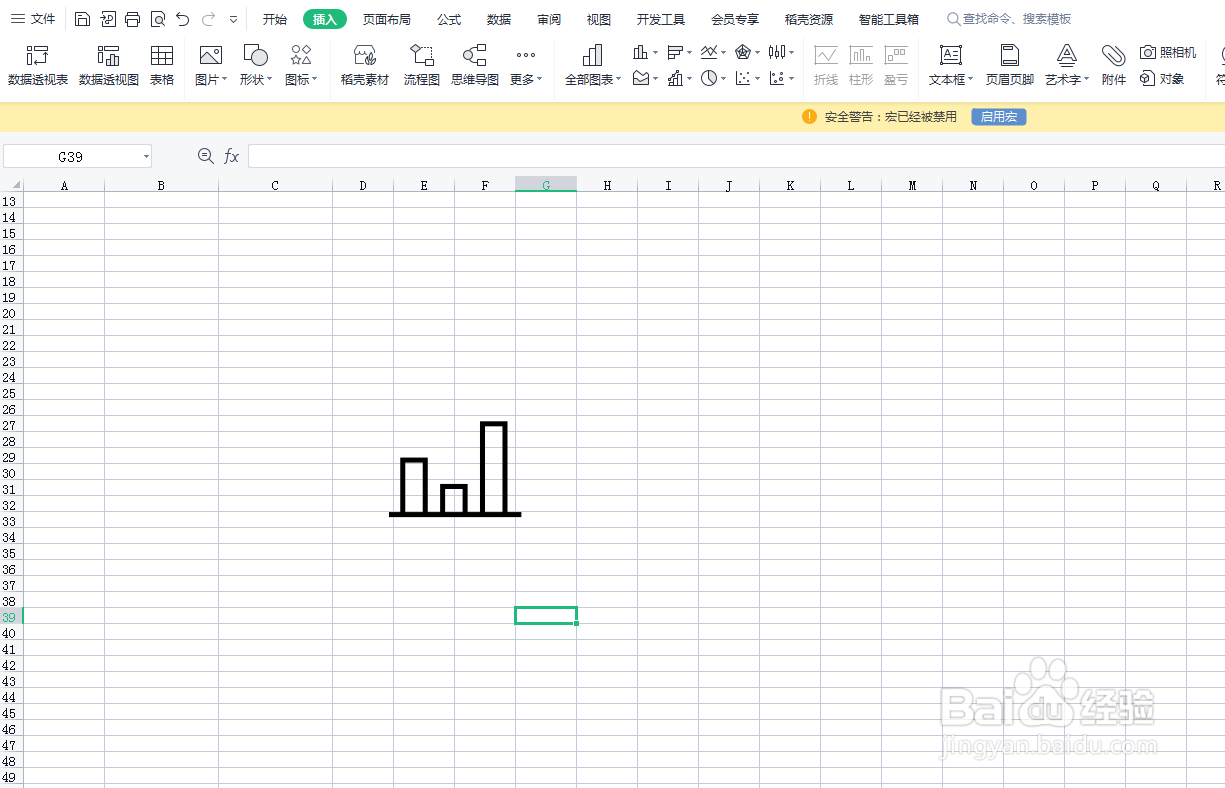Select the 插入 tab
Image resolution: width=1225 pixels, height=788 pixels.
click(325, 19)
